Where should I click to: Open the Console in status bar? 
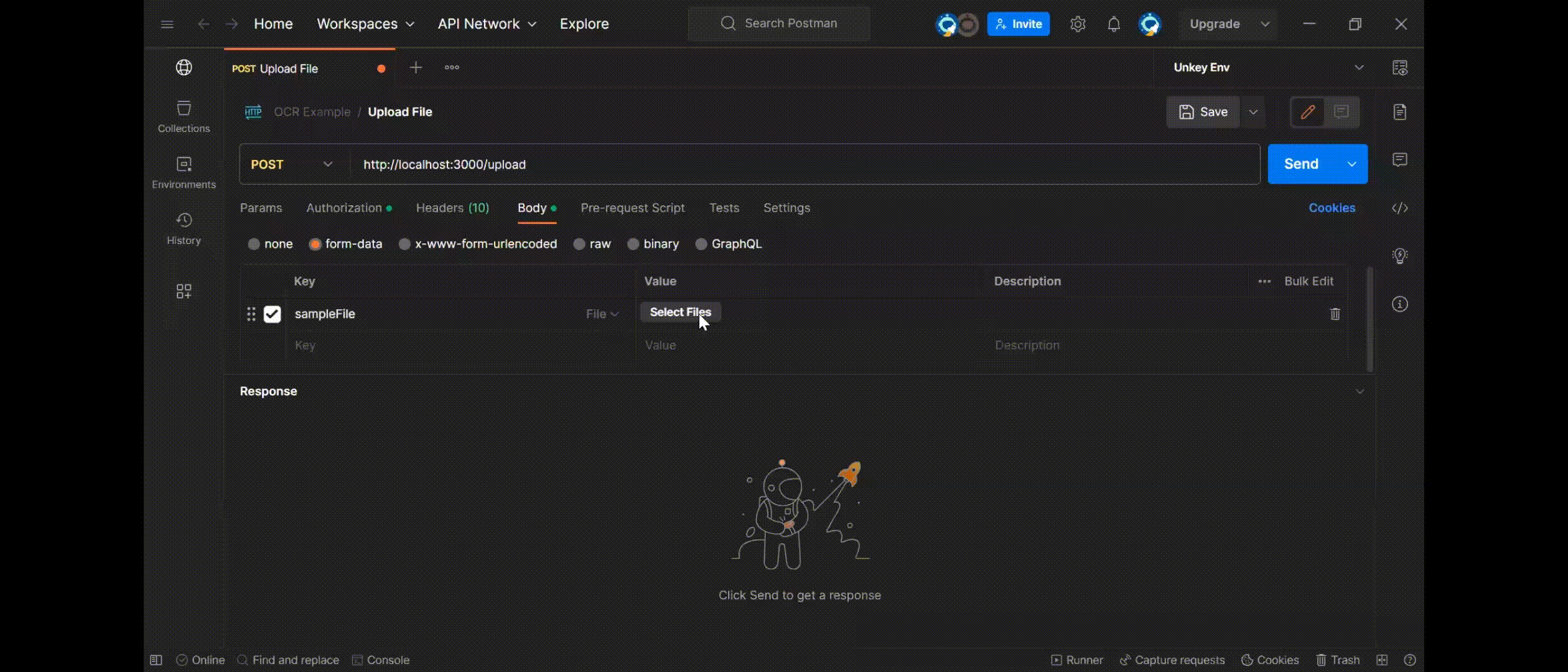coord(381,660)
